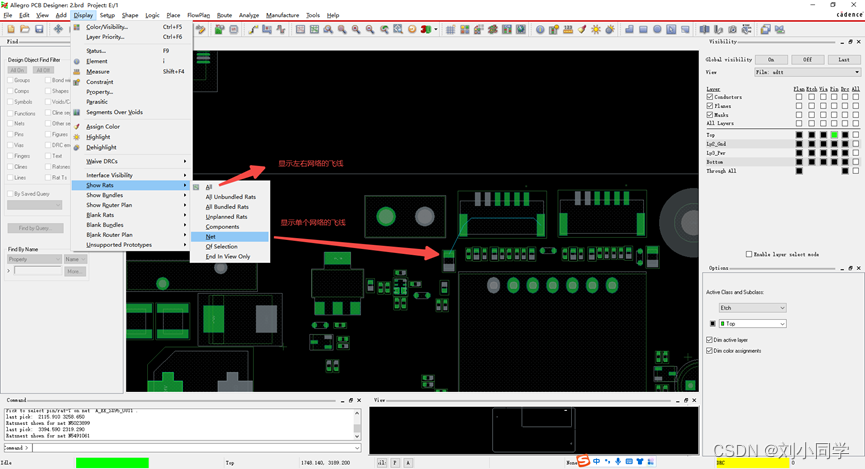Click the new blank file toolbar icon
This screenshot has width=865, height=469.
point(9,29)
